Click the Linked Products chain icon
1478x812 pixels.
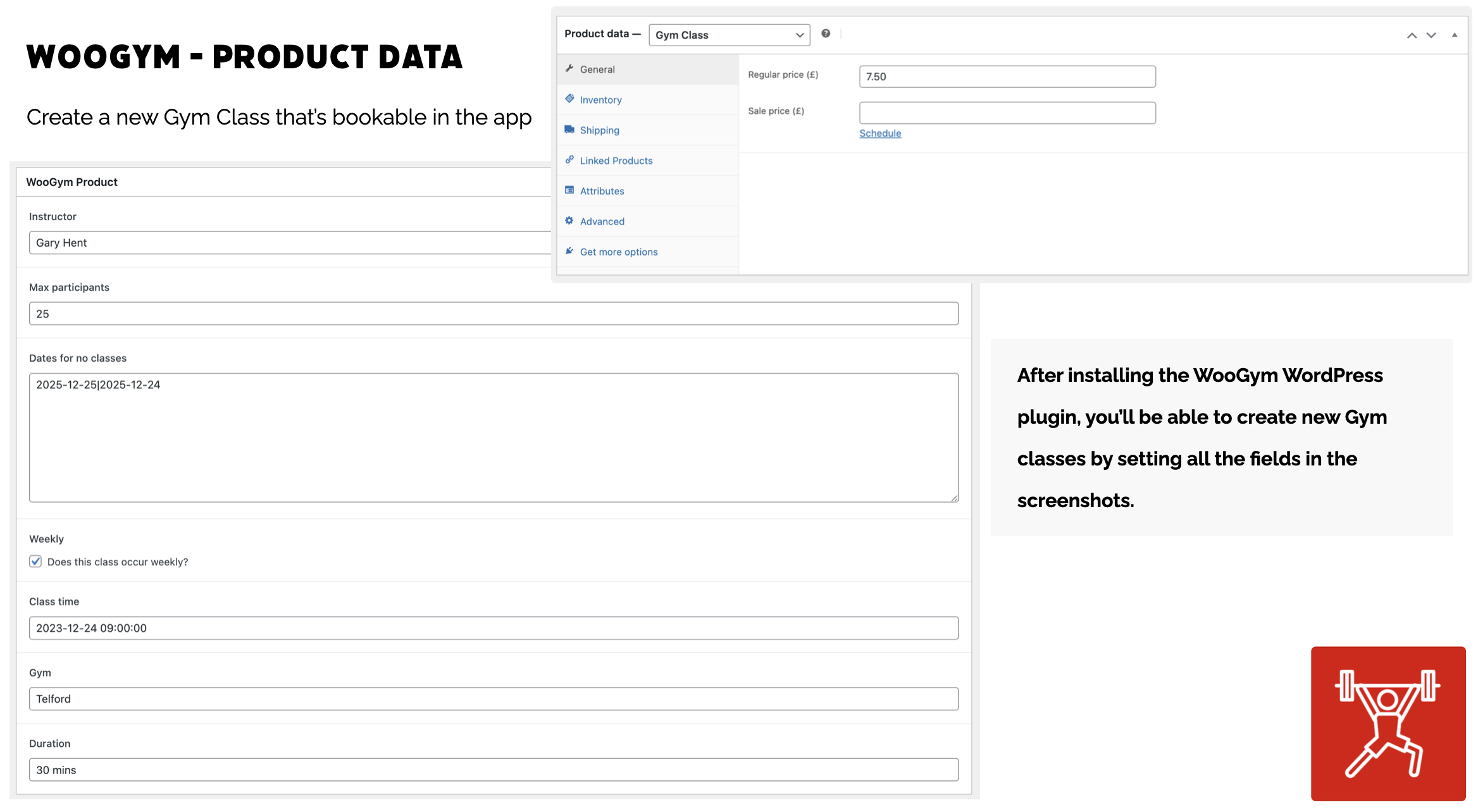click(x=569, y=159)
